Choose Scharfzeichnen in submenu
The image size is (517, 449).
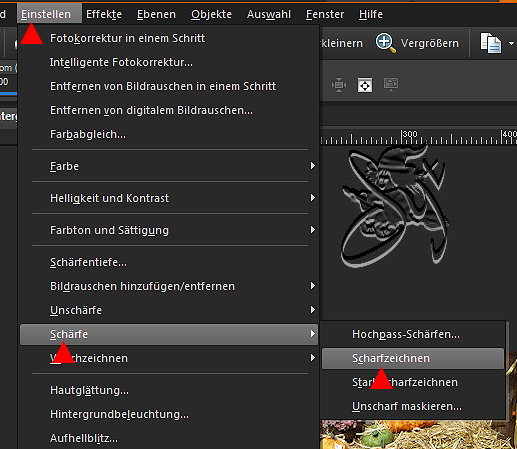click(413, 358)
